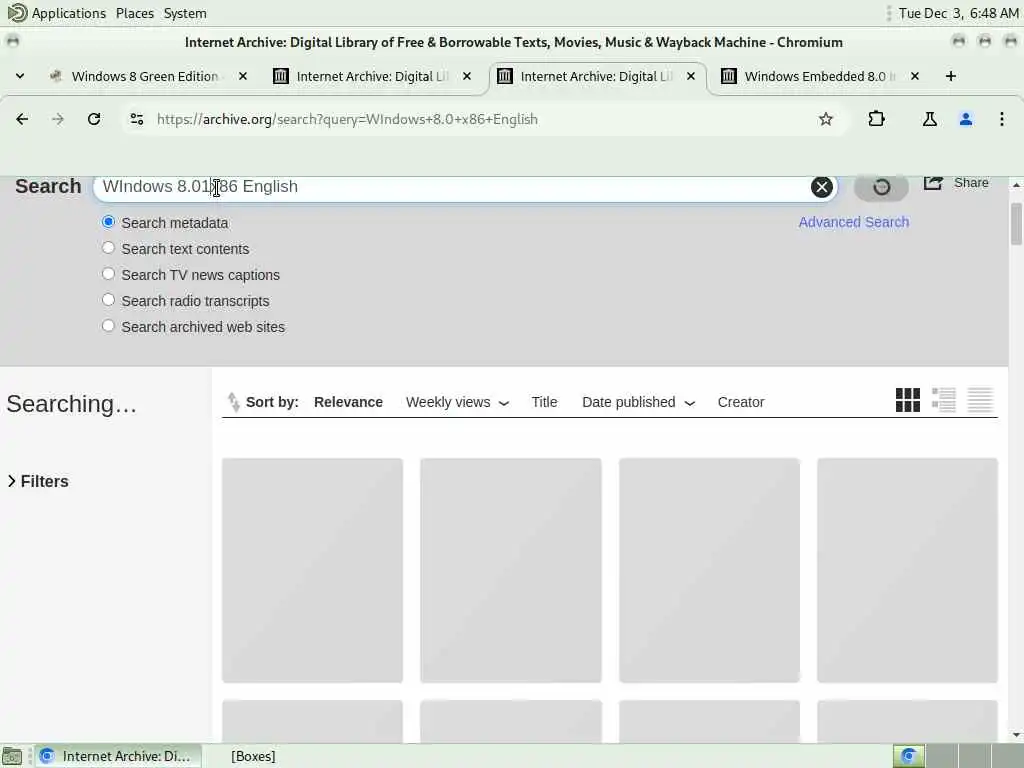This screenshot has height=768, width=1024.
Task: Sort results by Title
Action: point(544,402)
